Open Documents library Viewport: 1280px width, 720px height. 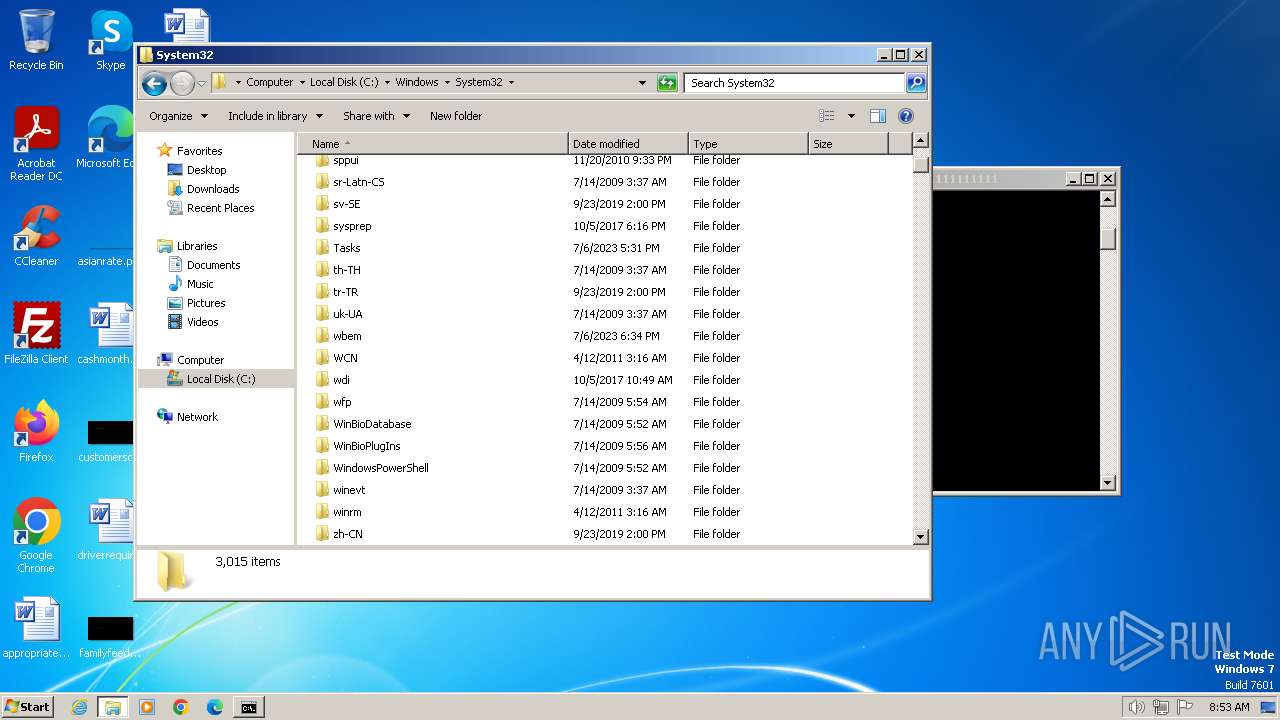click(x=213, y=265)
